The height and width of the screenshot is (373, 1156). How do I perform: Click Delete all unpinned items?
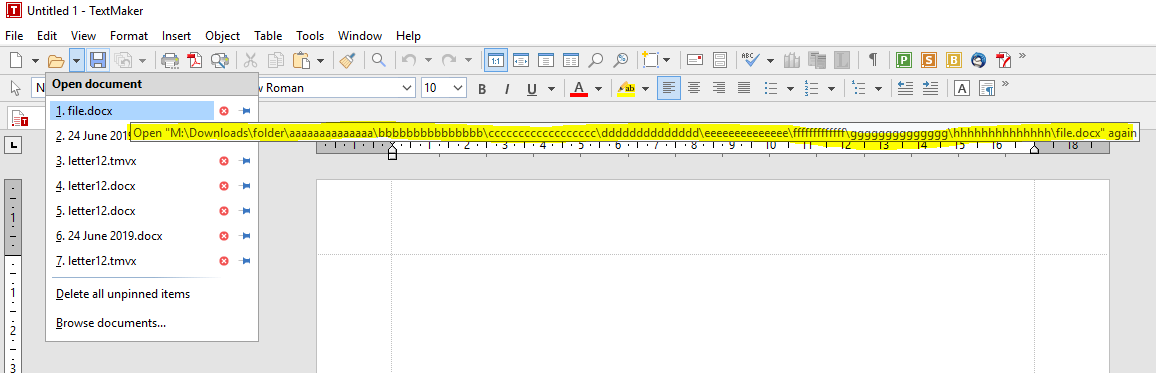tap(123, 294)
